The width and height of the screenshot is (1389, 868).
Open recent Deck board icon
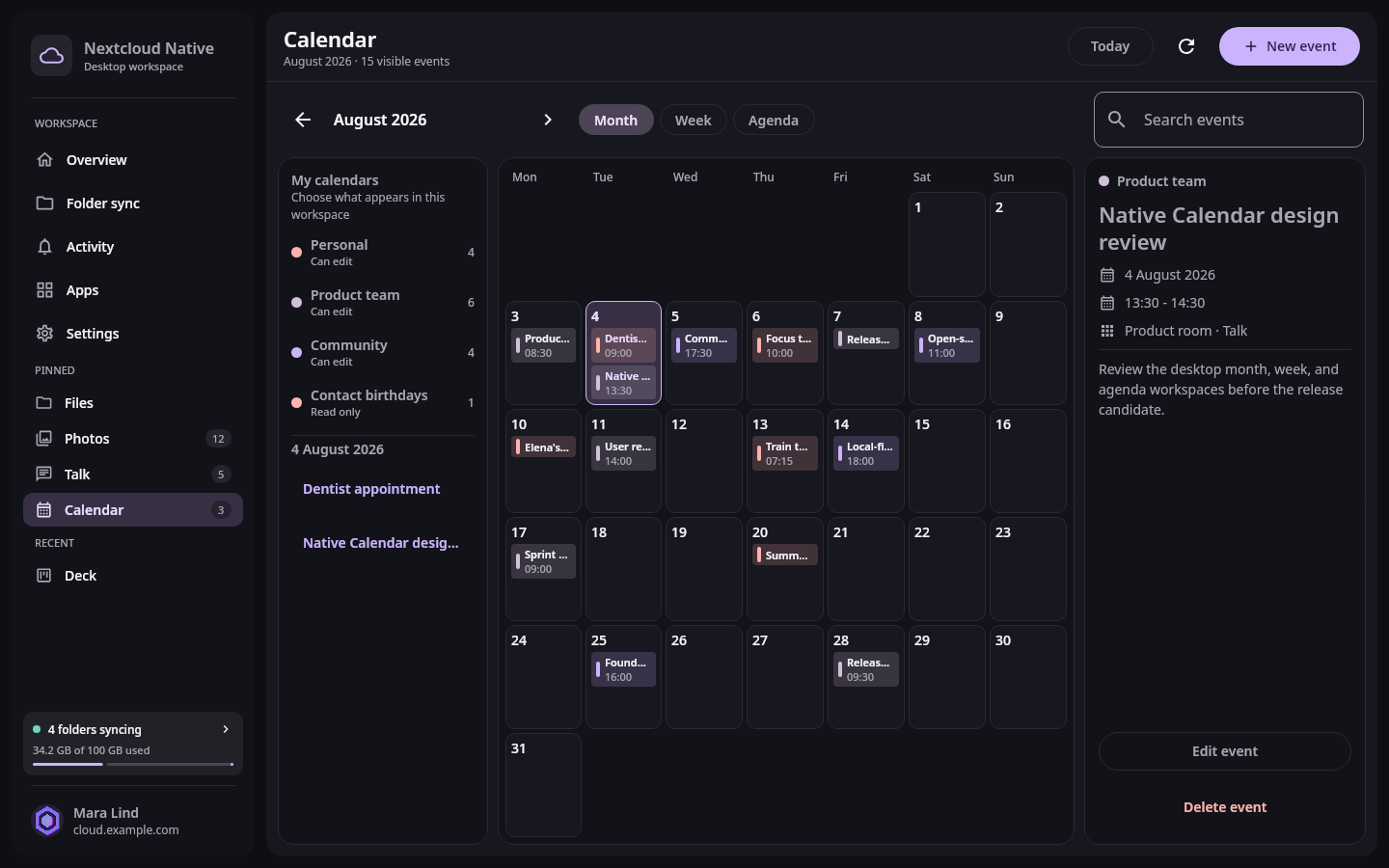(43, 576)
